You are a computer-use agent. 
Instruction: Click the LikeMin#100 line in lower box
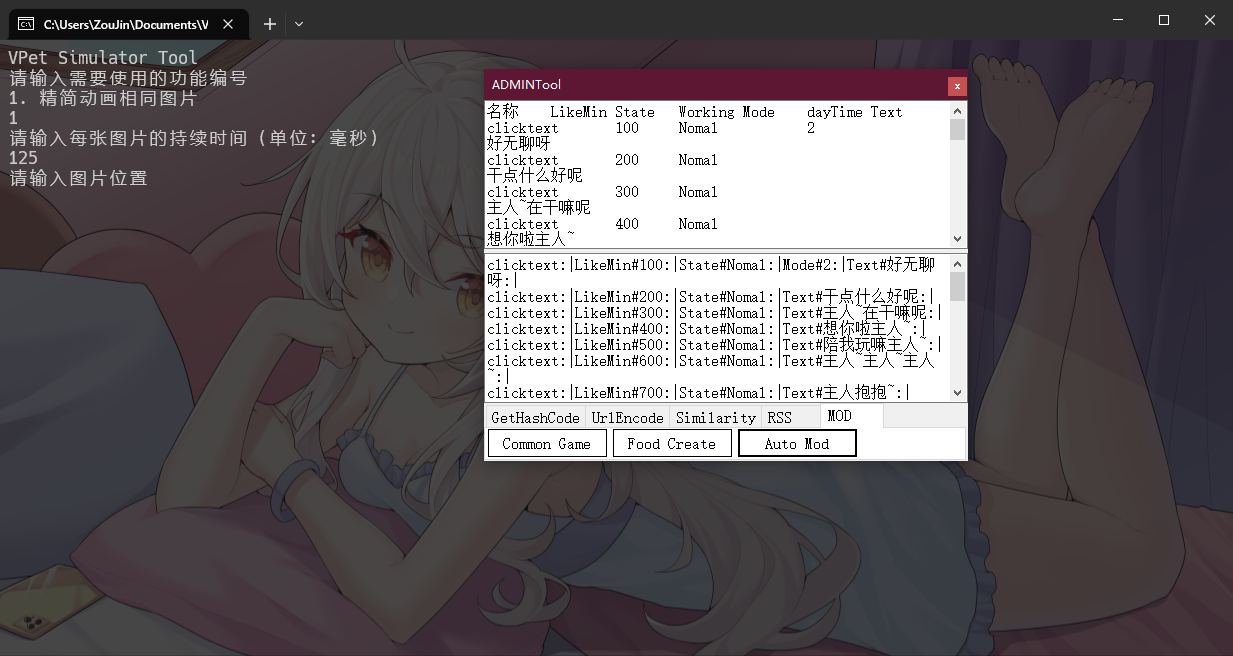[711, 273]
